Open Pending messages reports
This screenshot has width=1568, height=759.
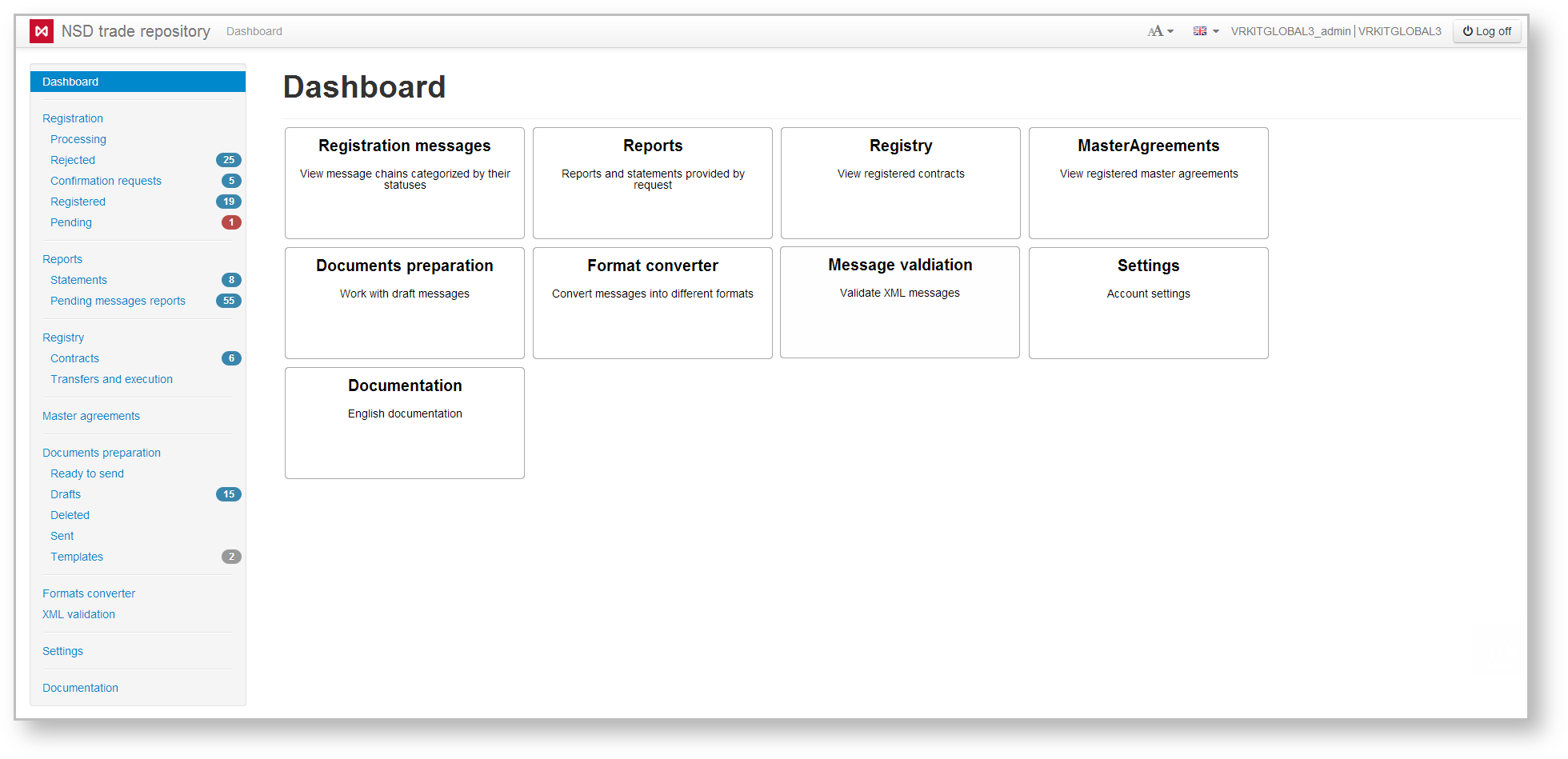point(118,301)
